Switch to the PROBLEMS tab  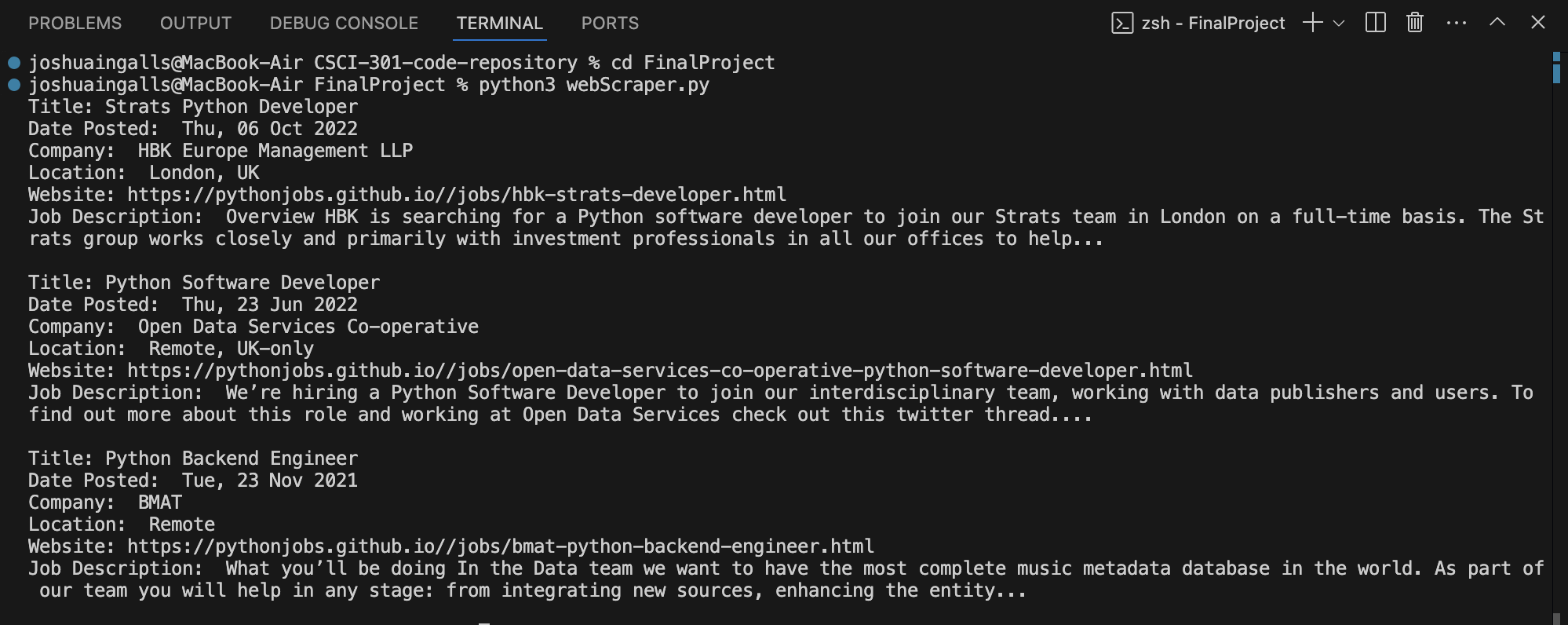[75, 24]
